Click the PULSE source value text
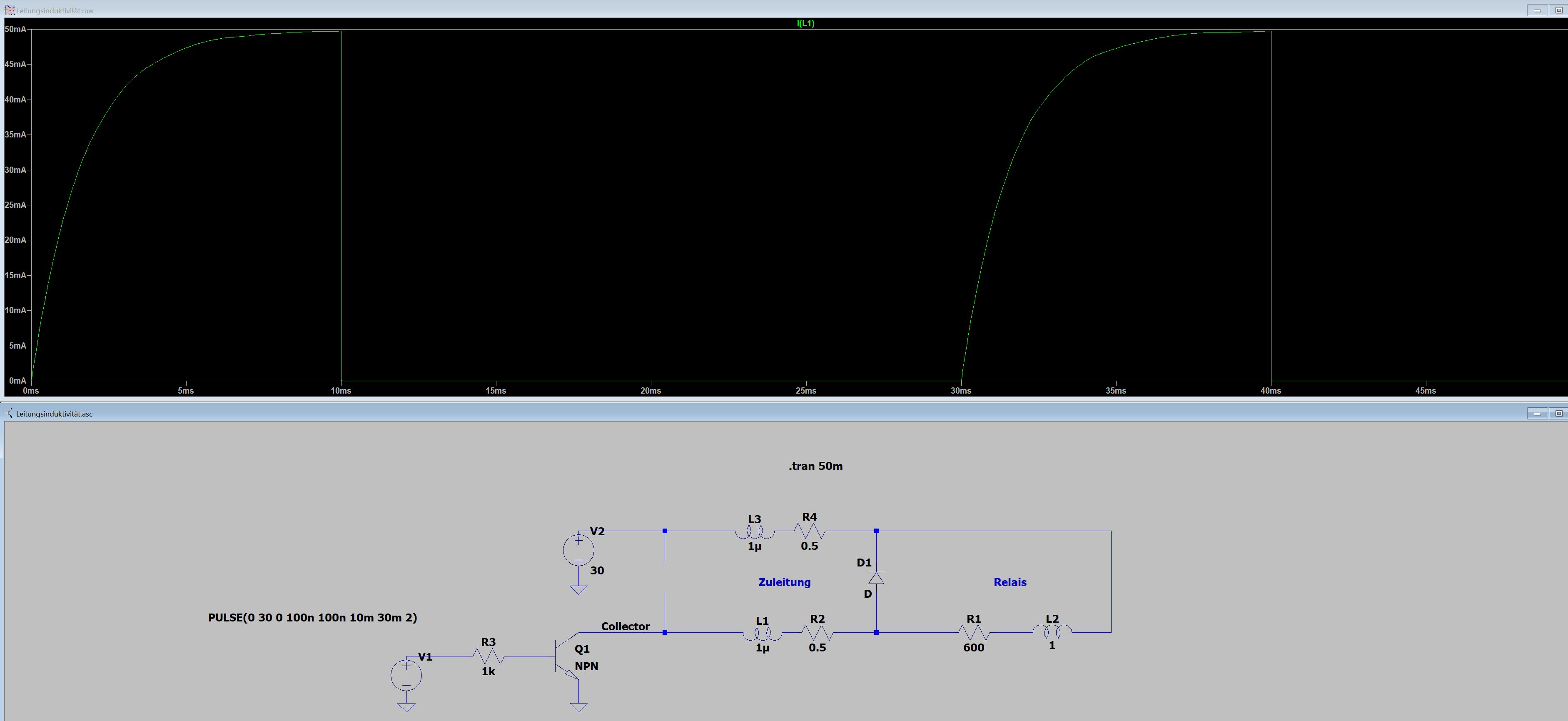The width and height of the screenshot is (1568, 721). pos(312,617)
